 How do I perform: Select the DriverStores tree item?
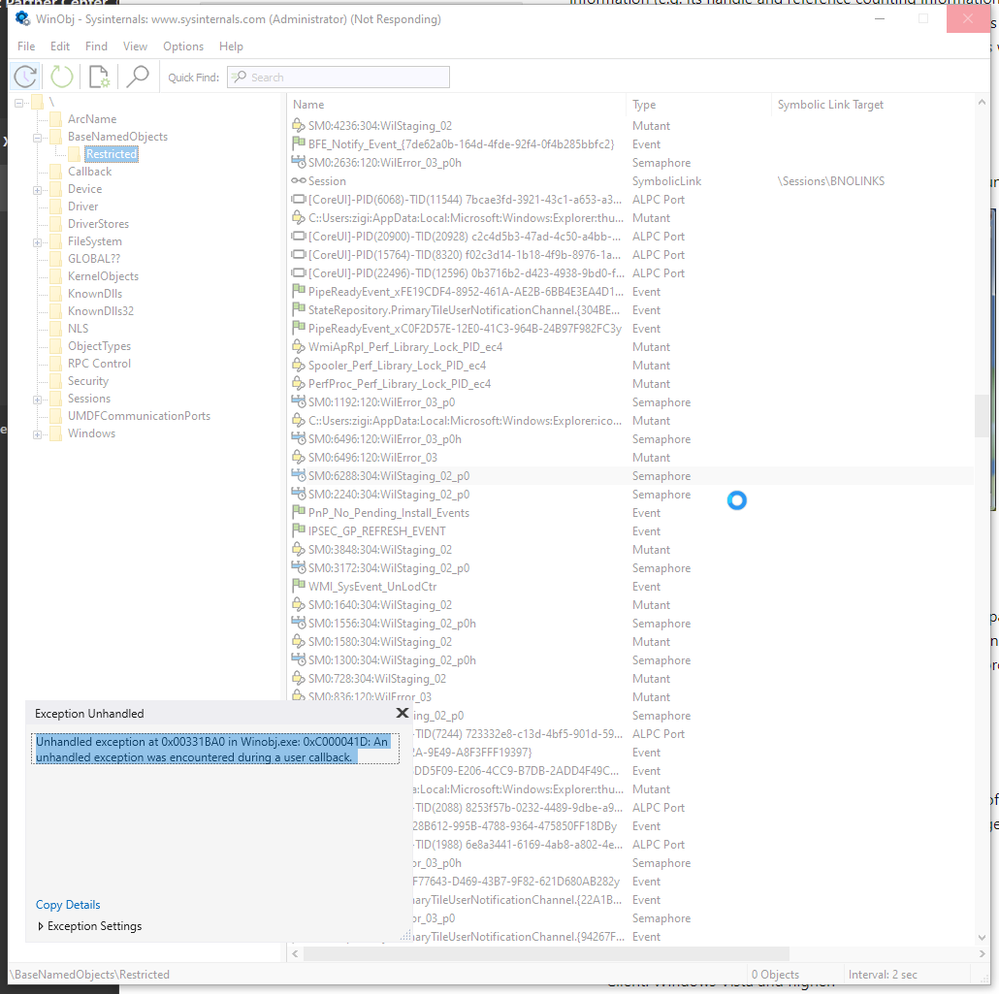(x=98, y=224)
